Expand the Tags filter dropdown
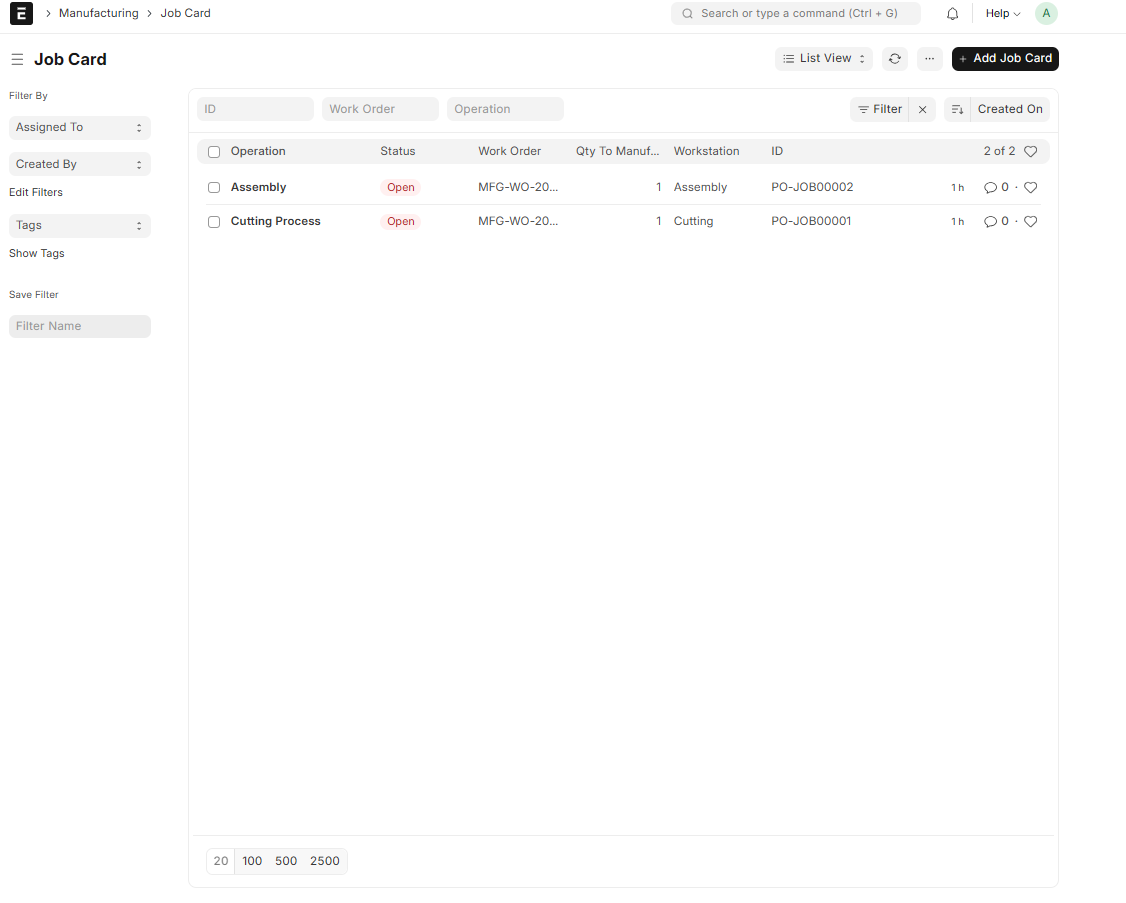This screenshot has width=1126, height=903. coord(80,226)
